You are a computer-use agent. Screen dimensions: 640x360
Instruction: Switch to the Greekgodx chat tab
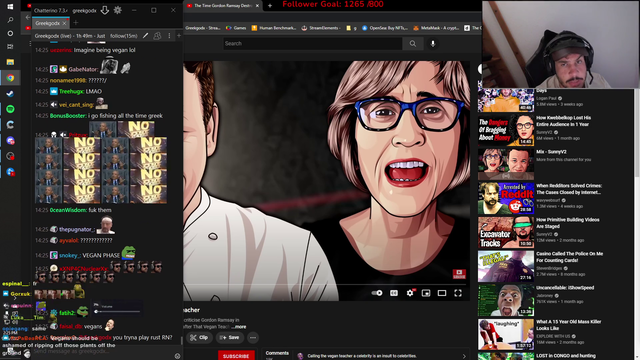click(x=47, y=23)
